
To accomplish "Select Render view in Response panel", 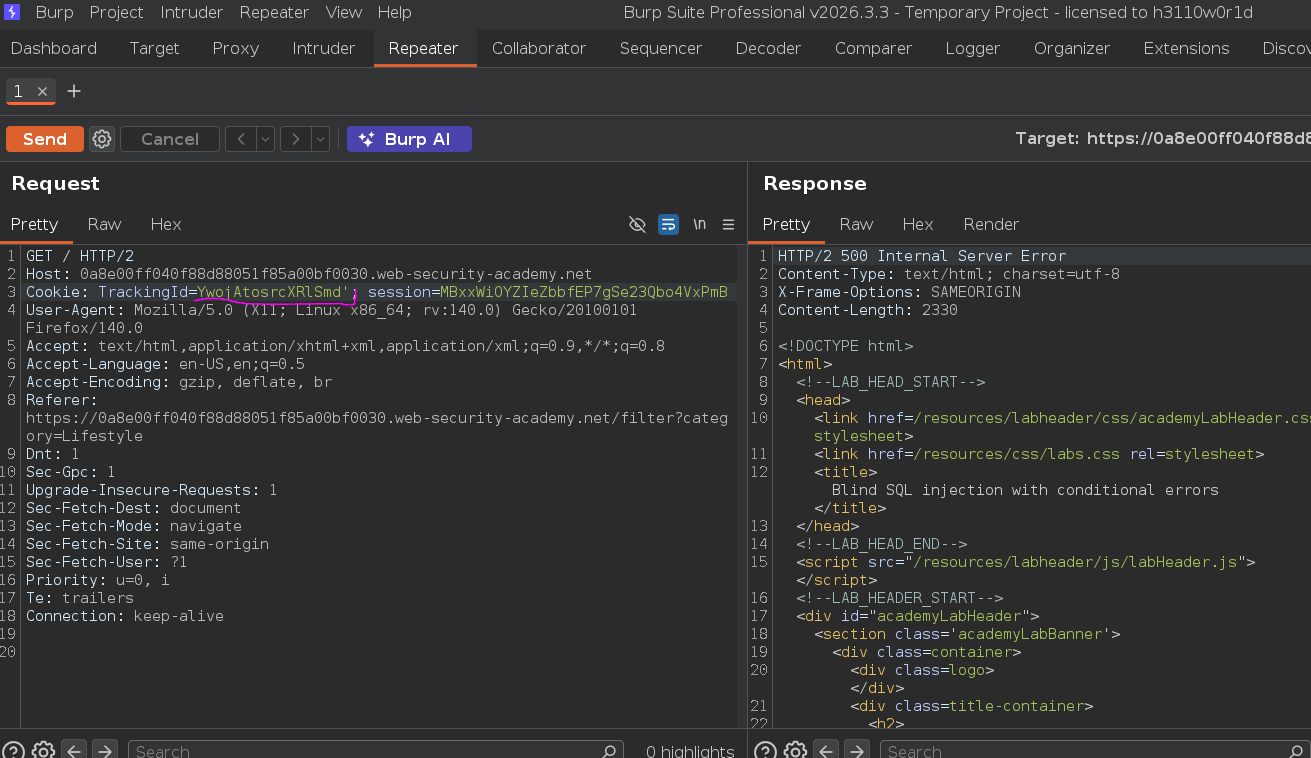I will click(x=991, y=224).
